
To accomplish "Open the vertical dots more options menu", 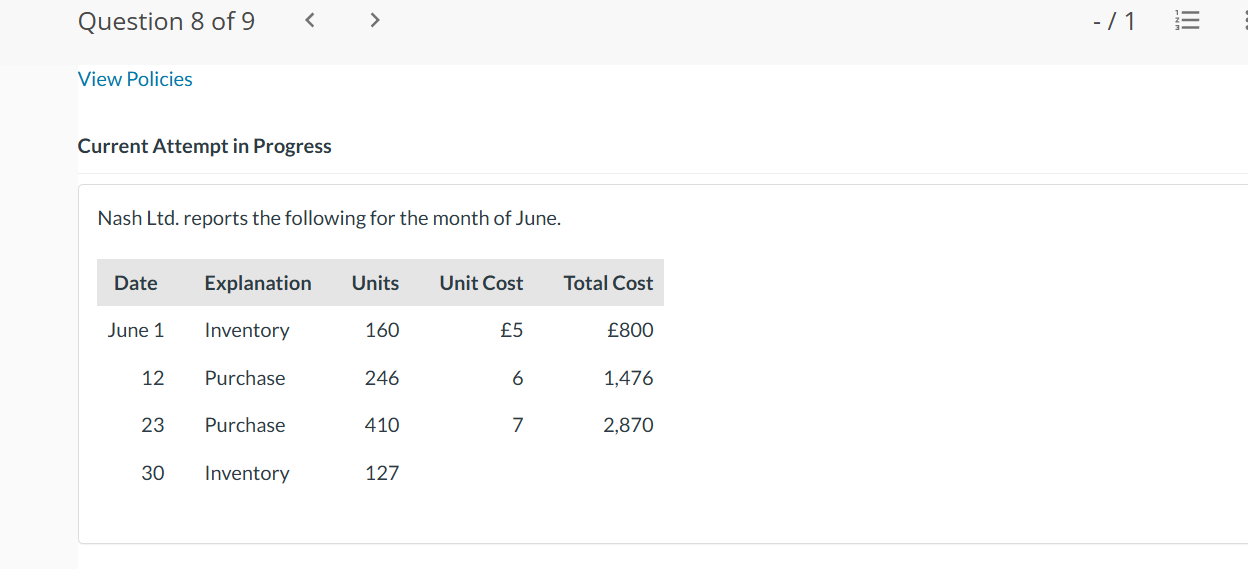I will (1241, 21).
